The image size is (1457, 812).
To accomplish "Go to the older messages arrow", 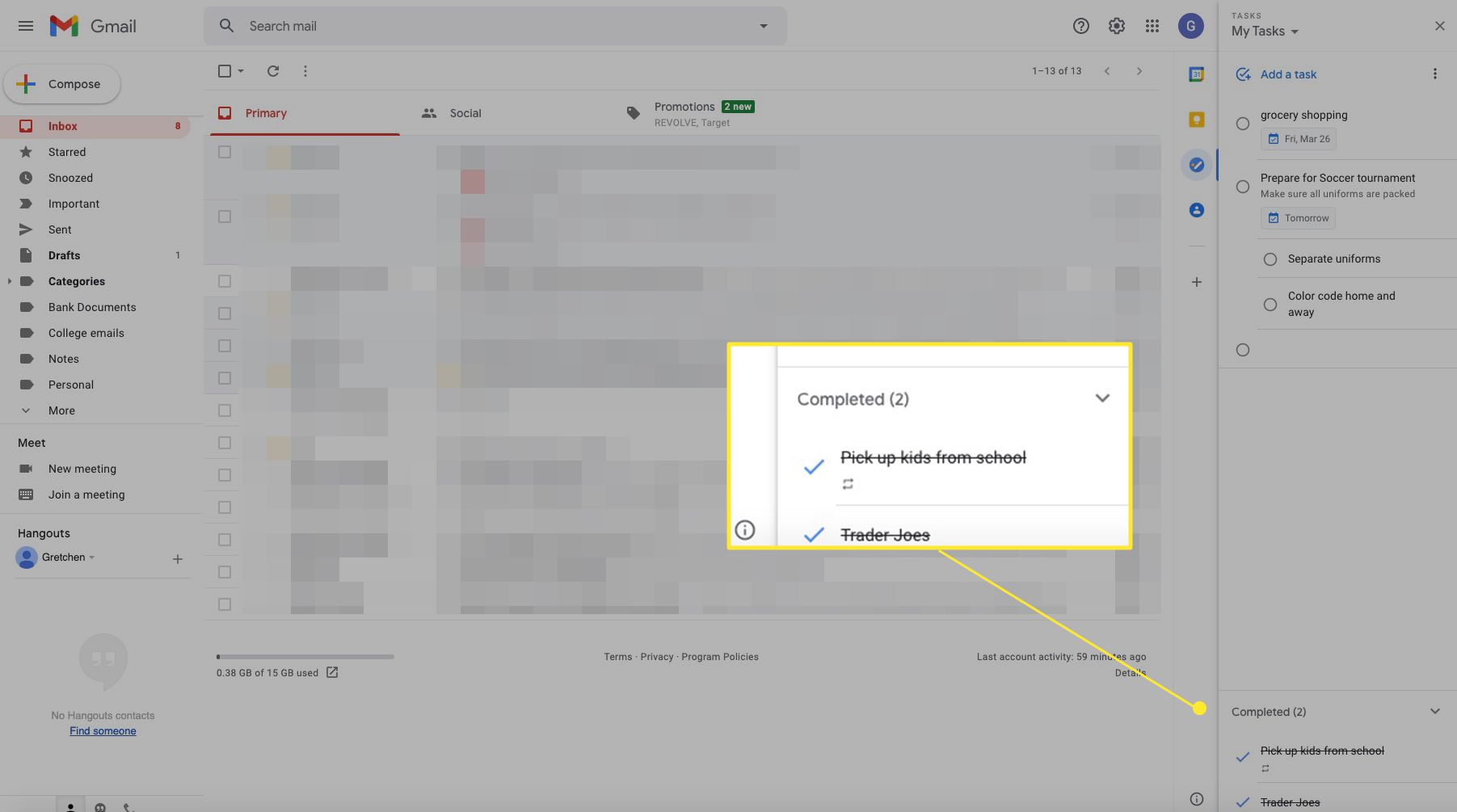I will click(1139, 71).
